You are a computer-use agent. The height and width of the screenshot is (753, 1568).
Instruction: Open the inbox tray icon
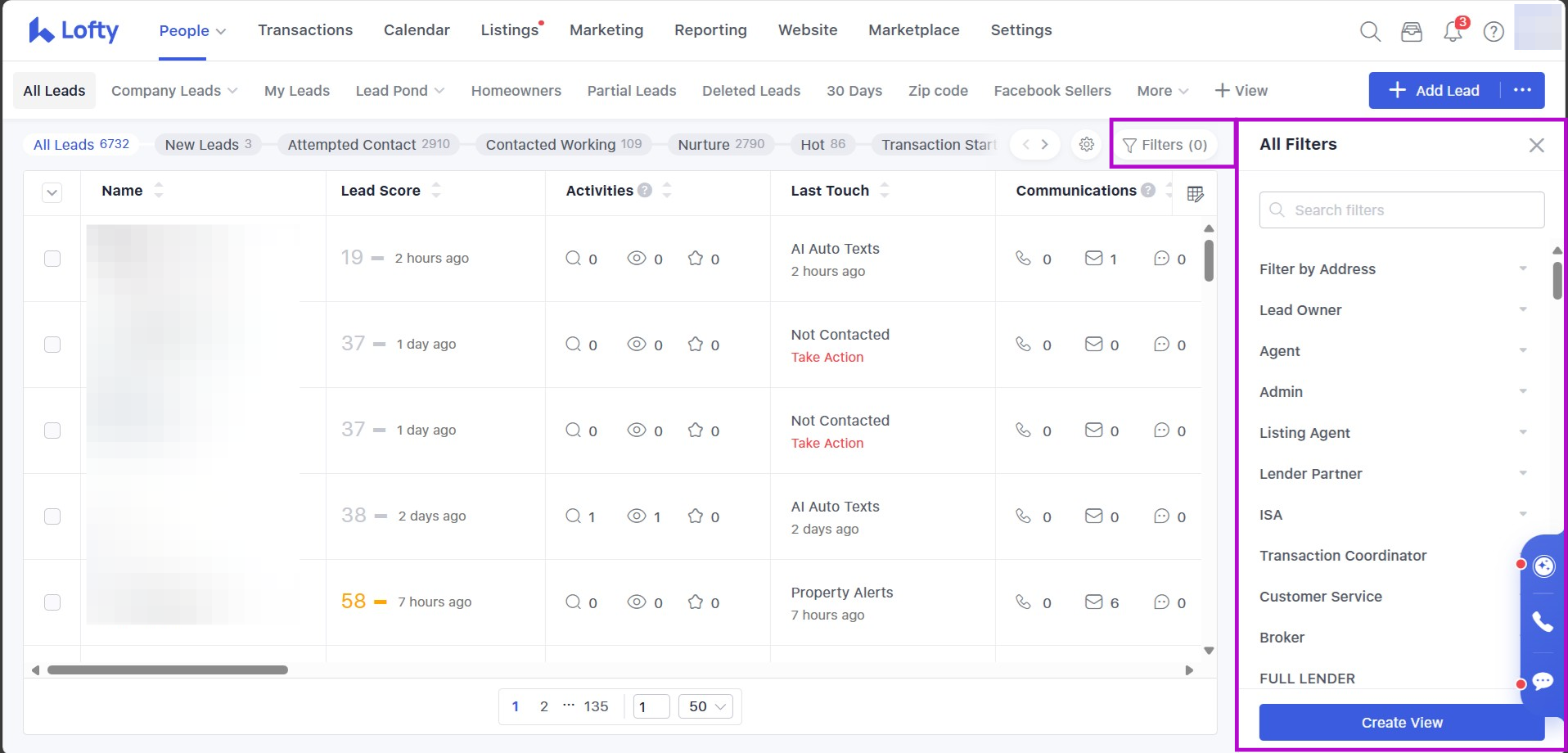[x=1412, y=32]
